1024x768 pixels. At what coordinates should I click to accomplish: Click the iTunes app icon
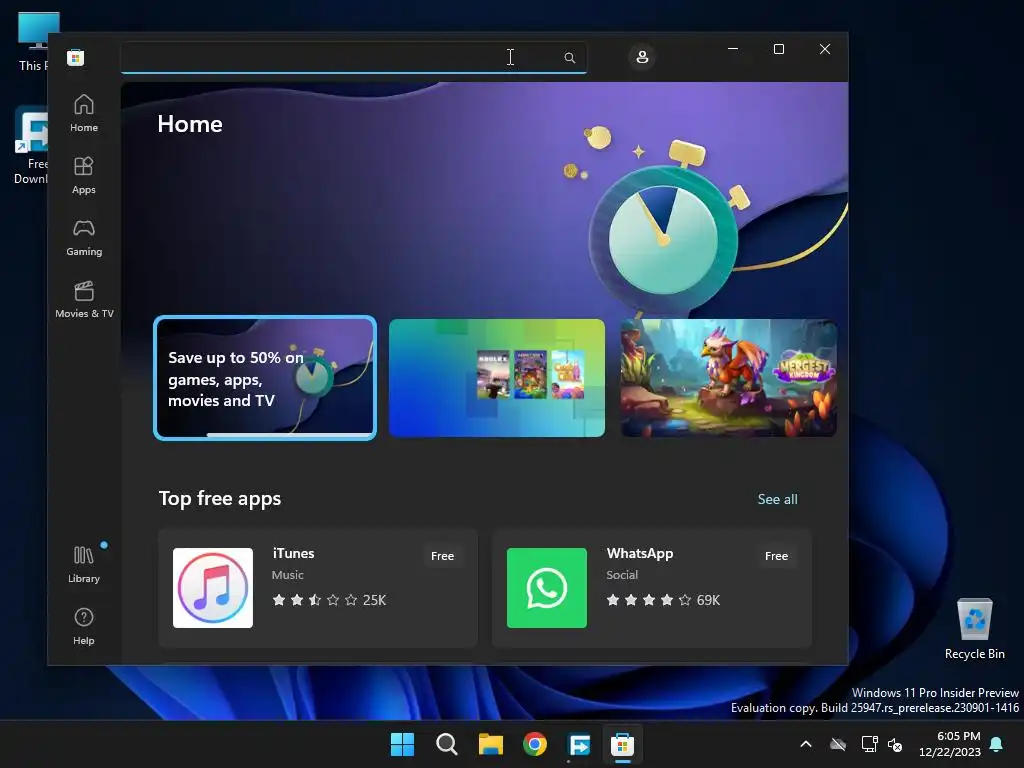coord(213,588)
